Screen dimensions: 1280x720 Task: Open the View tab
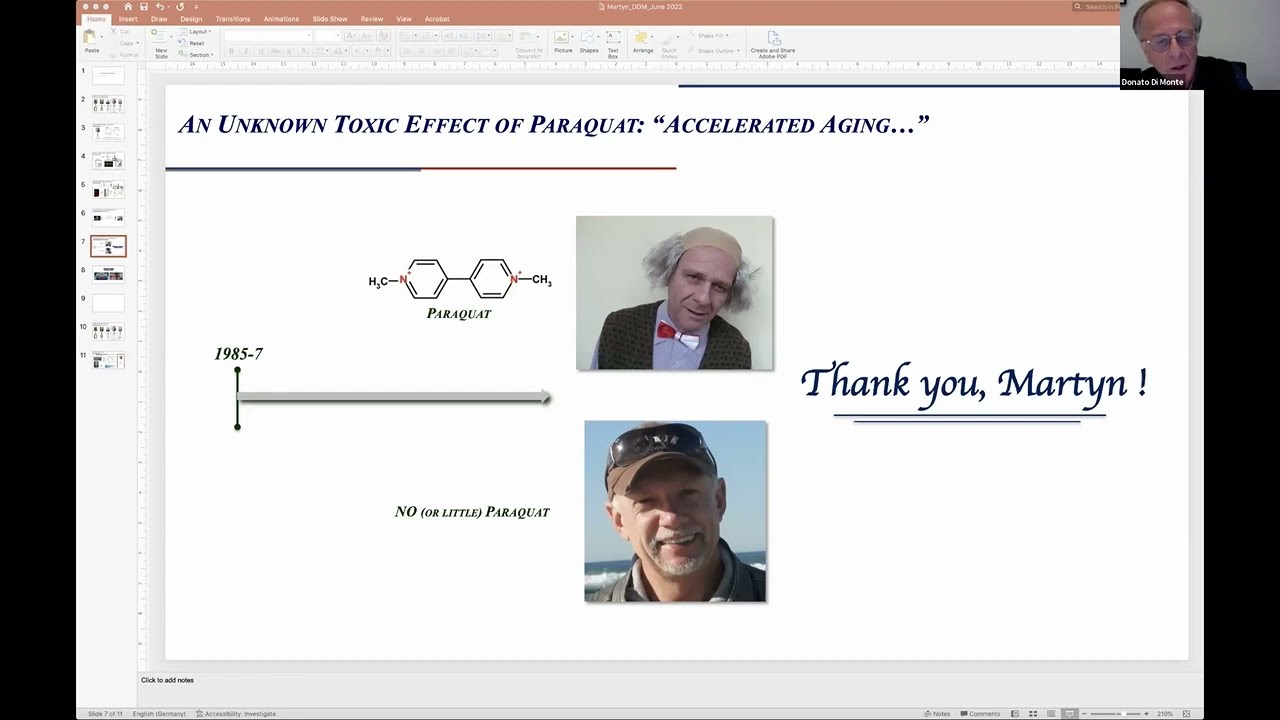click(x=404, y=19)
